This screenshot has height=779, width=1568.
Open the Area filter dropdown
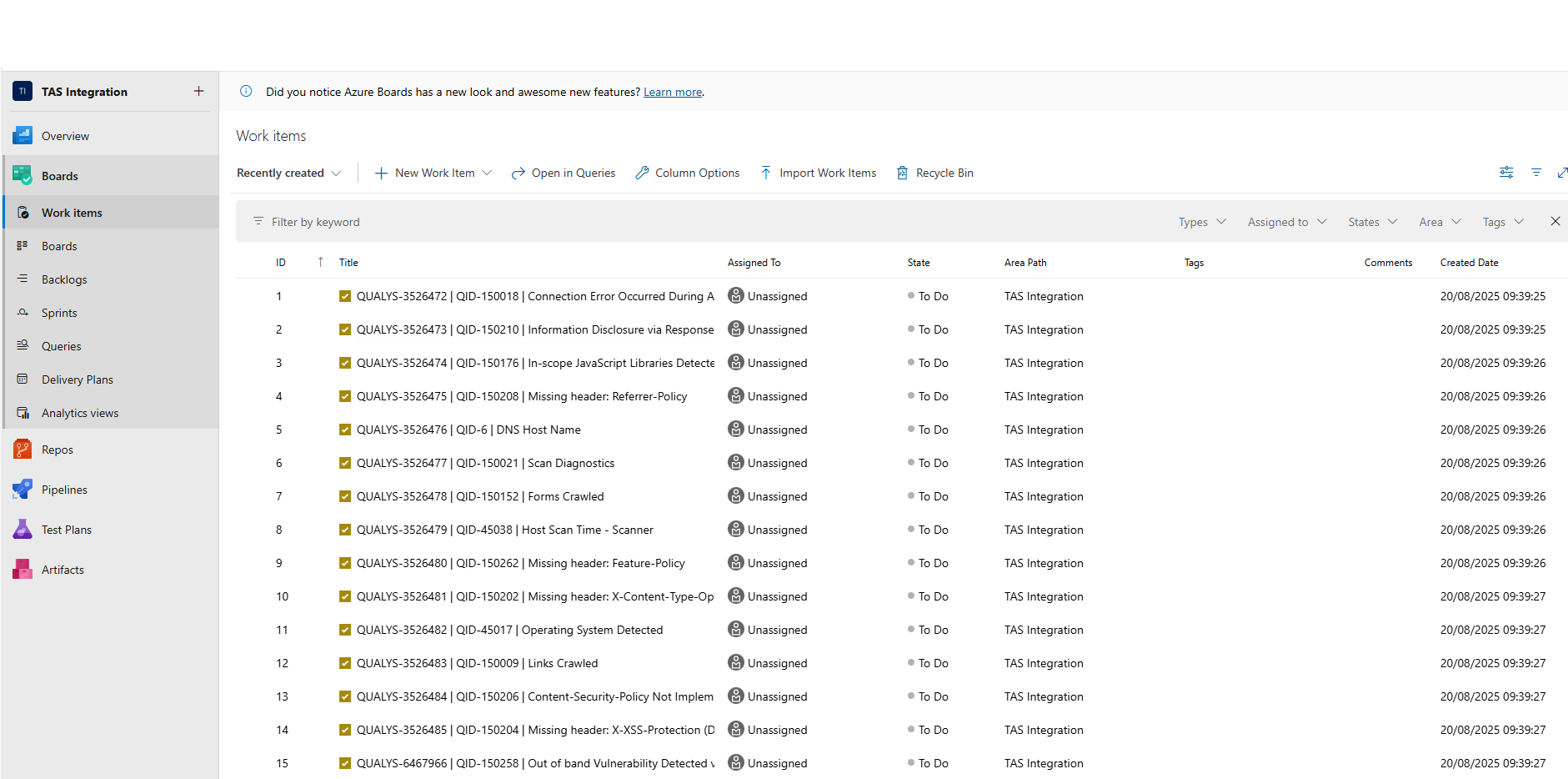(1440, 222)
